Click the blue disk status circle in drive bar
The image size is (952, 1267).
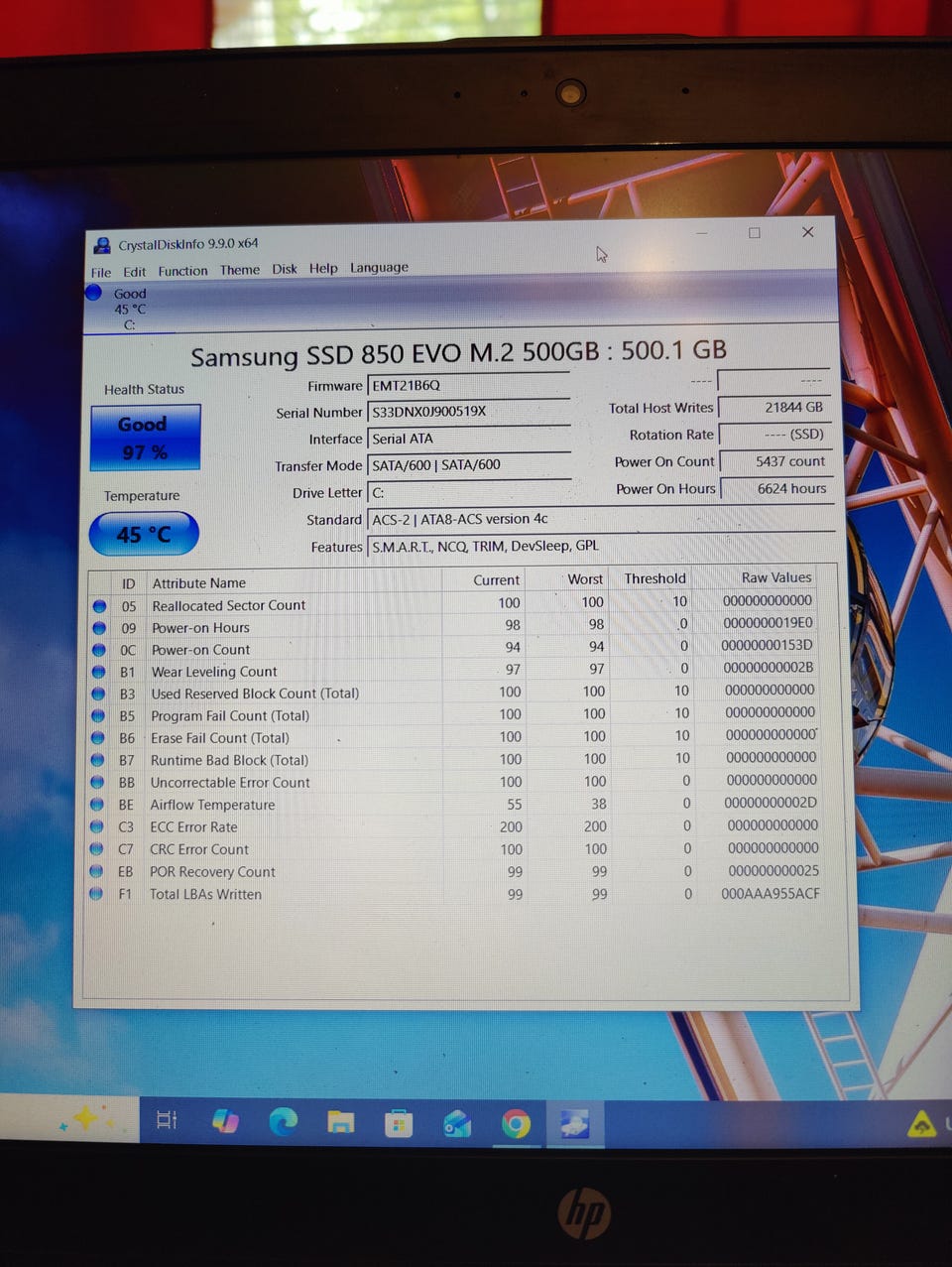point(93,293)
